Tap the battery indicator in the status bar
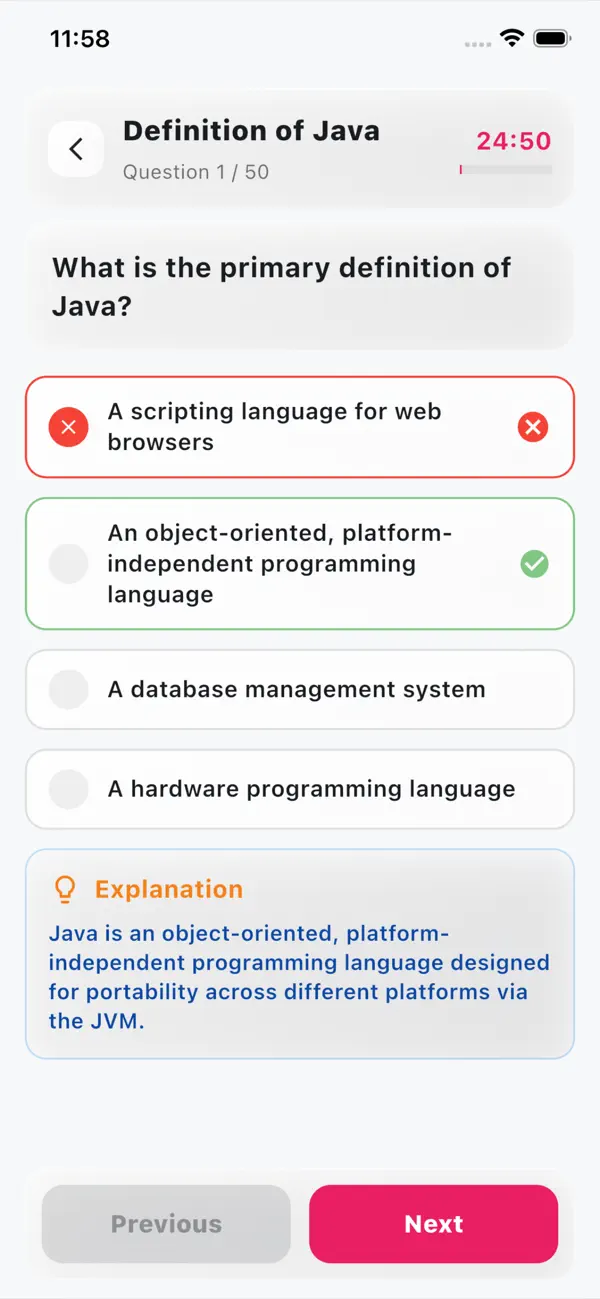 click(x=551, y=38)
